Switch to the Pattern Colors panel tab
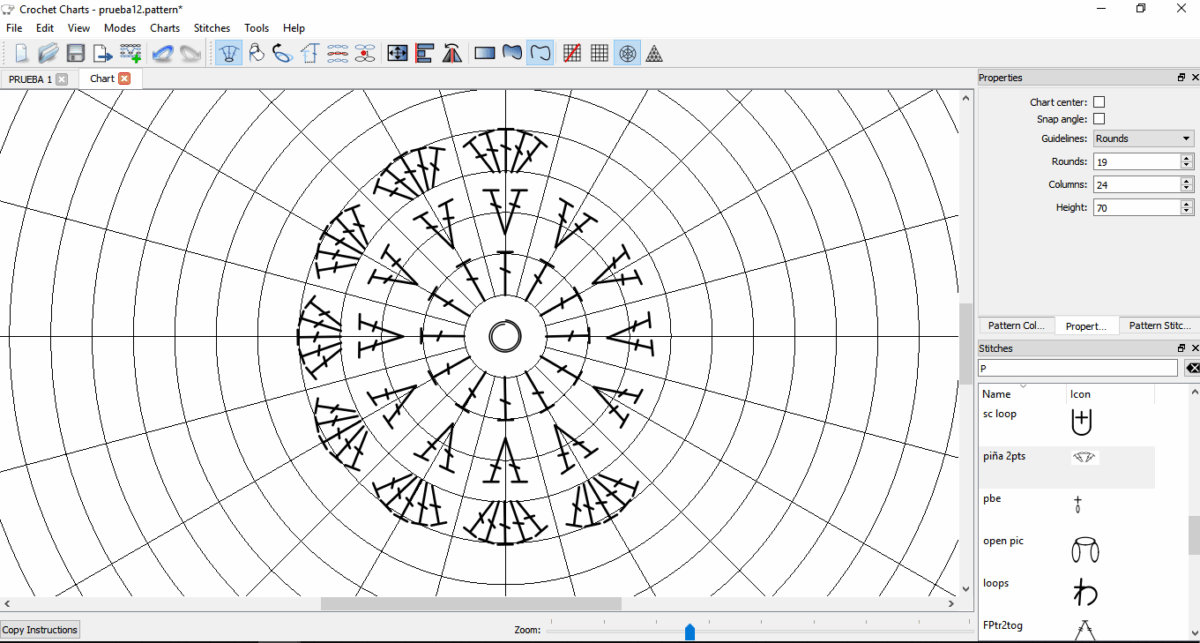This screenshot has height=643, width=1200. click(x=1015, y=326)
